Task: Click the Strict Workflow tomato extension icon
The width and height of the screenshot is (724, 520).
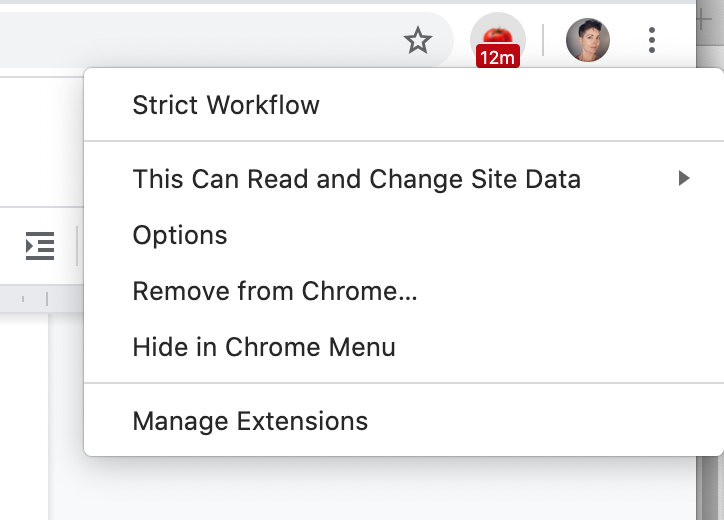Action: (x=497, y=37)
